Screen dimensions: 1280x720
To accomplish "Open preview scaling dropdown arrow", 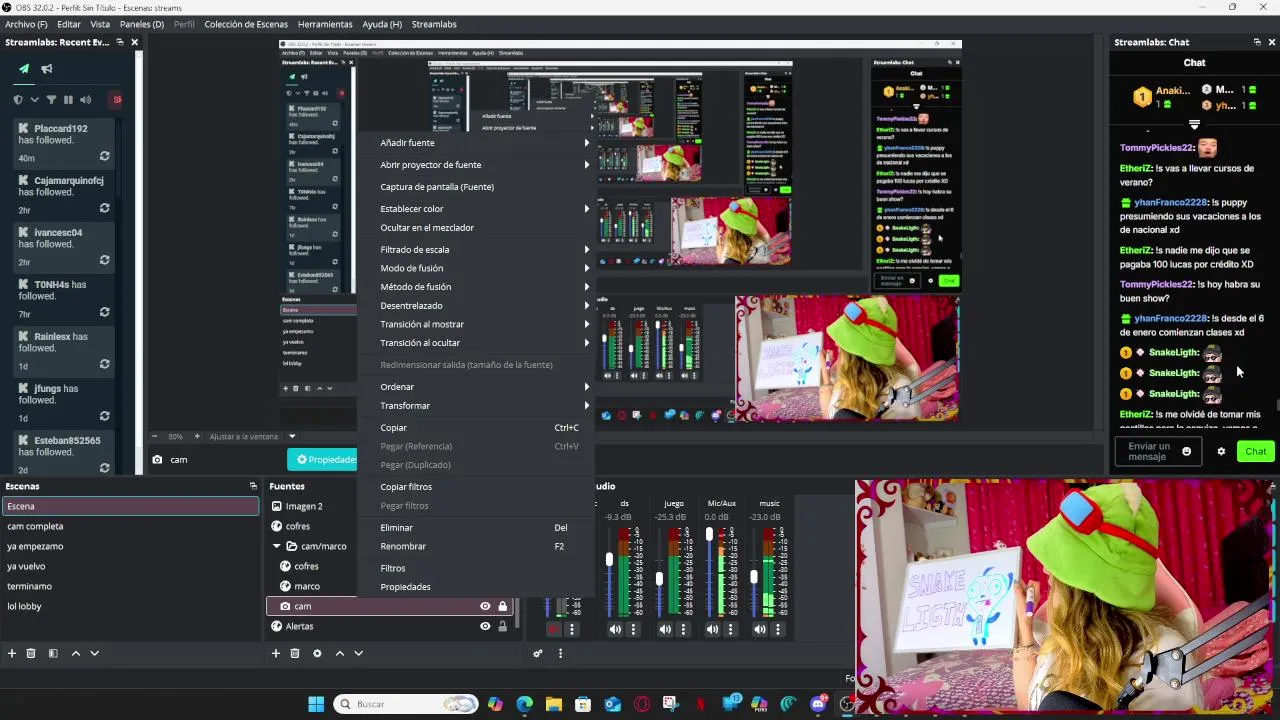I will [x=292, y=436].
